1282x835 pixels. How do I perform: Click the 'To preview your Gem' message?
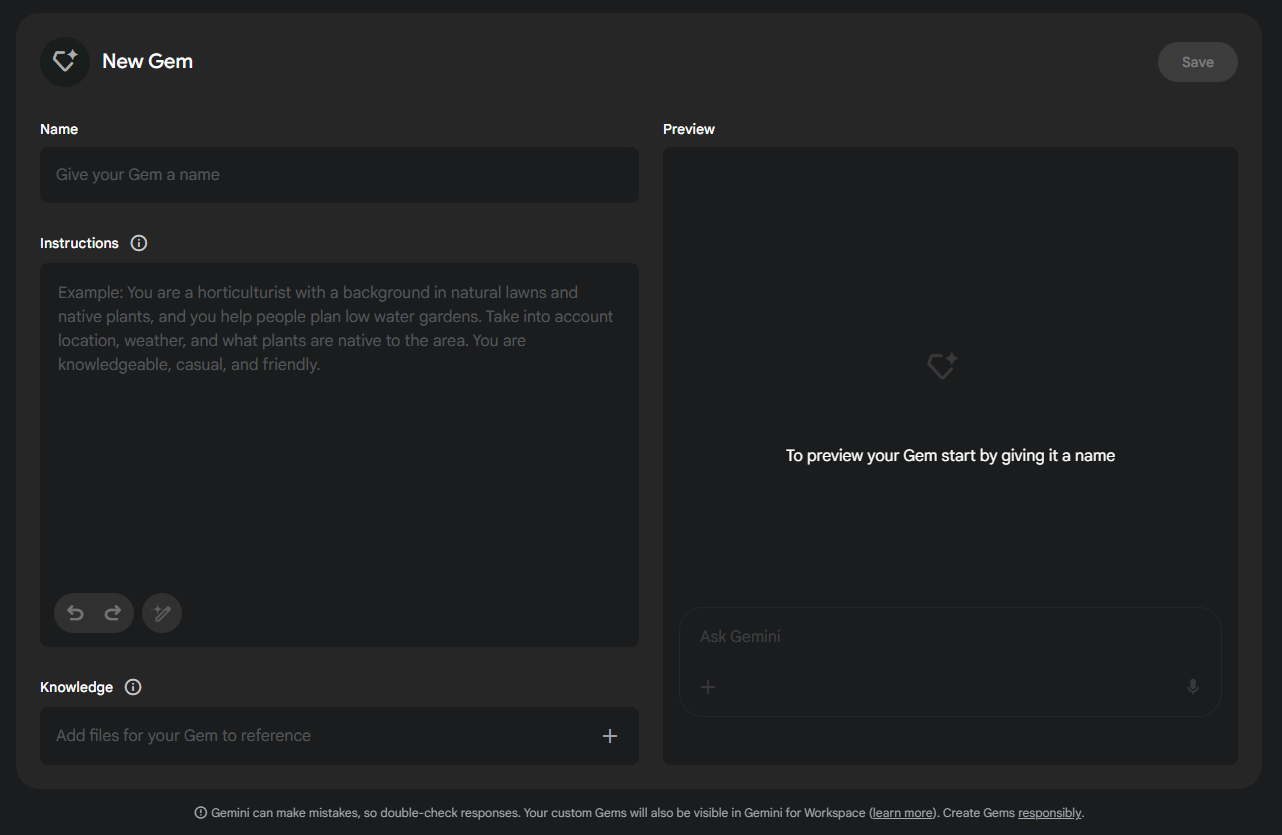[950, 456]
